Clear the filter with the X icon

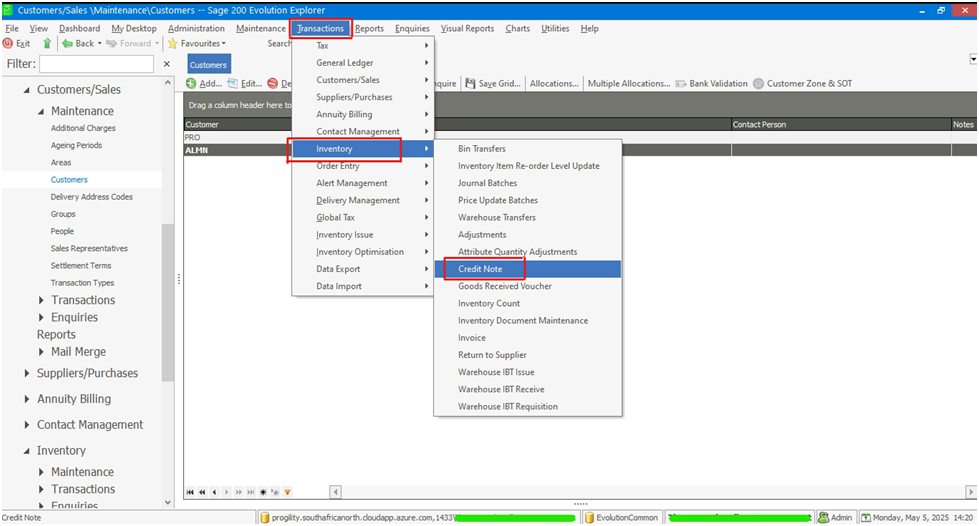[x=167, y=64]
